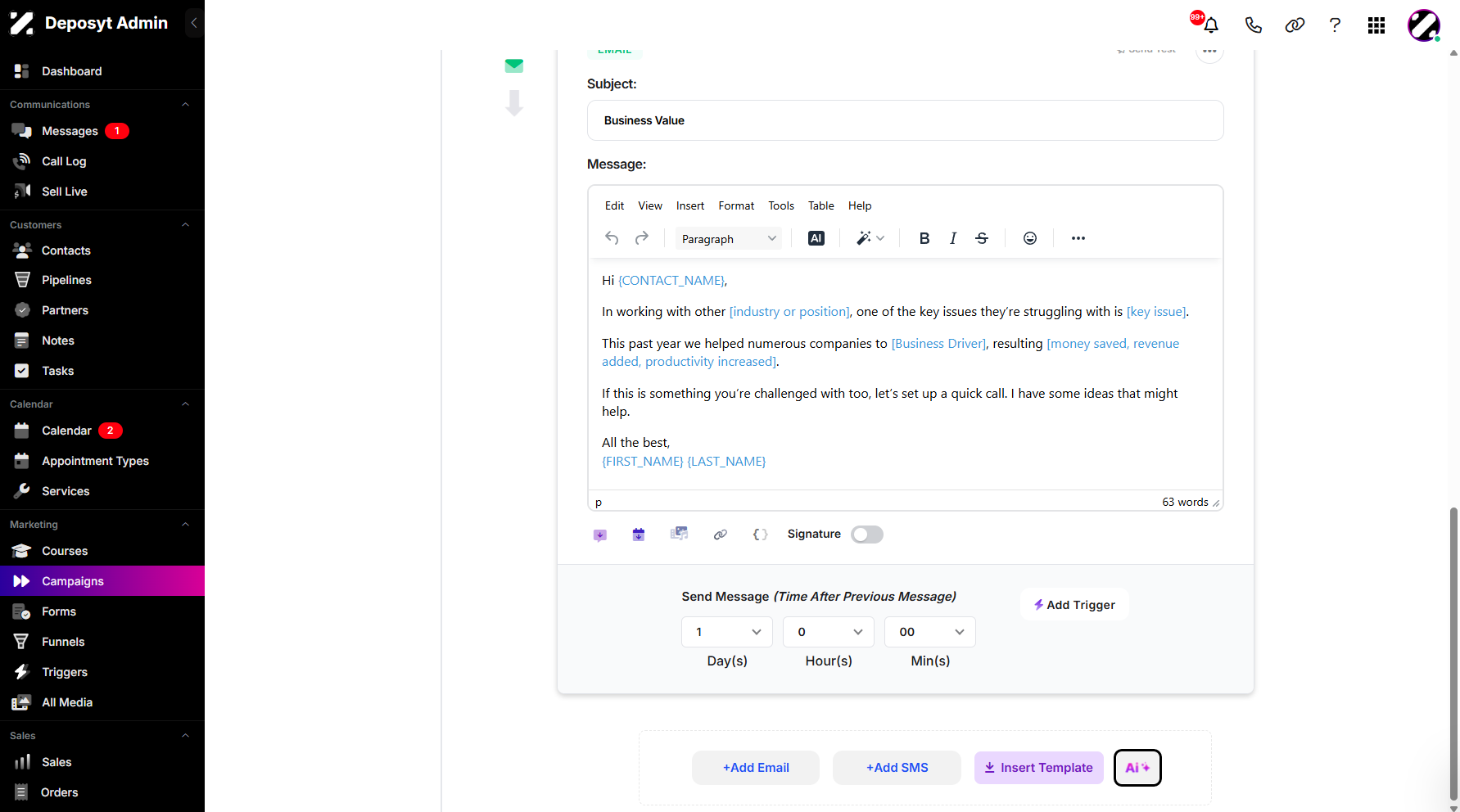1460x812 pixels.
Task: Open the user profile avatar
Action: point(1424,25)
